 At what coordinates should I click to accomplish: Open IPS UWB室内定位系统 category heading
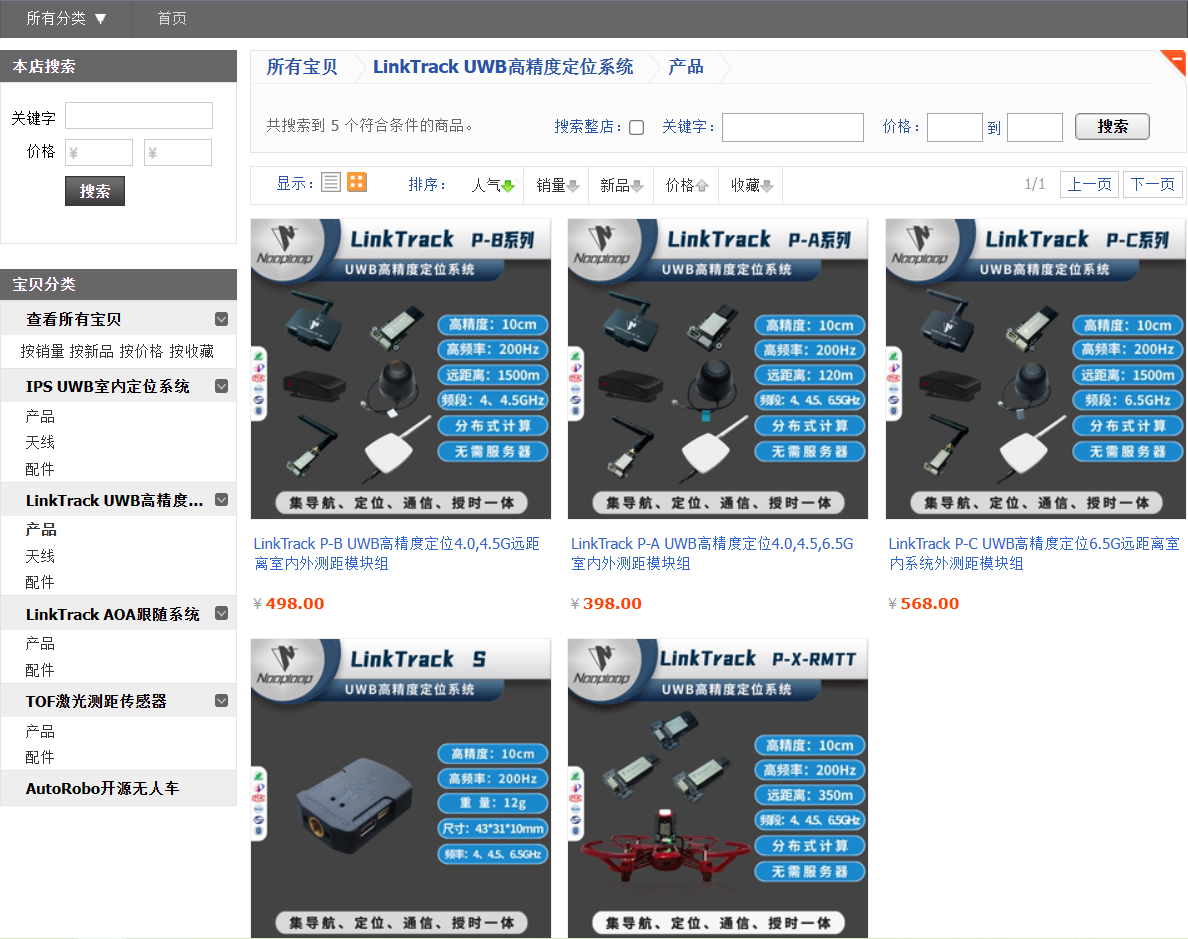108,387
